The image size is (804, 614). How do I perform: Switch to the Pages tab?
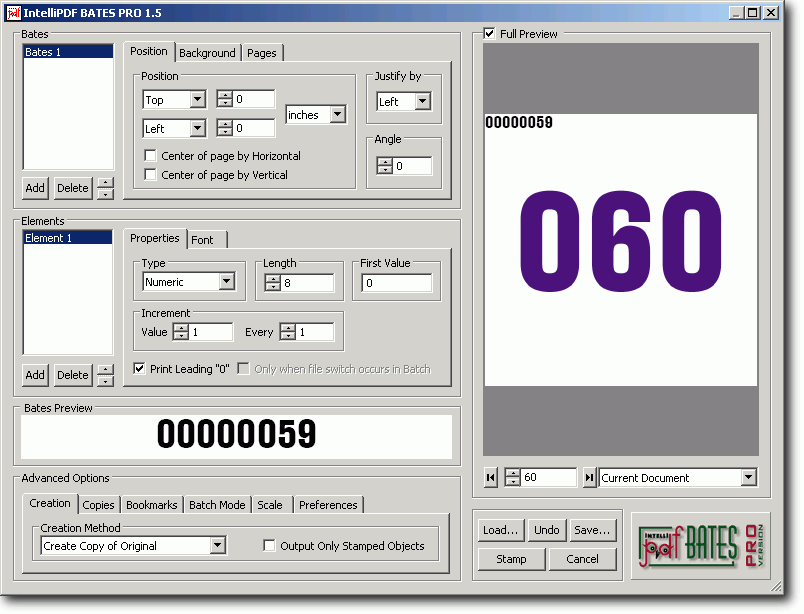[262, 53]
